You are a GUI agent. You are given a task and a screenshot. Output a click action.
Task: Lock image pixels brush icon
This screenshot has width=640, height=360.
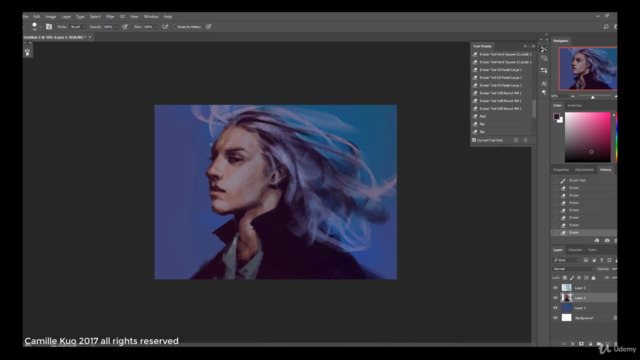(572, 278)
